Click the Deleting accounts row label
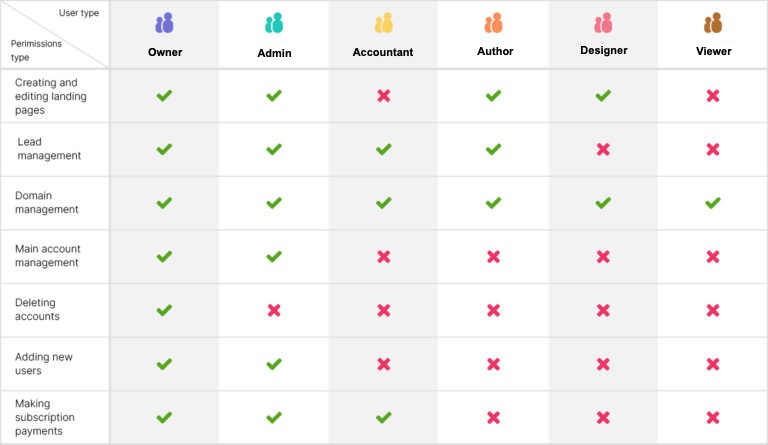 (38, 310)
